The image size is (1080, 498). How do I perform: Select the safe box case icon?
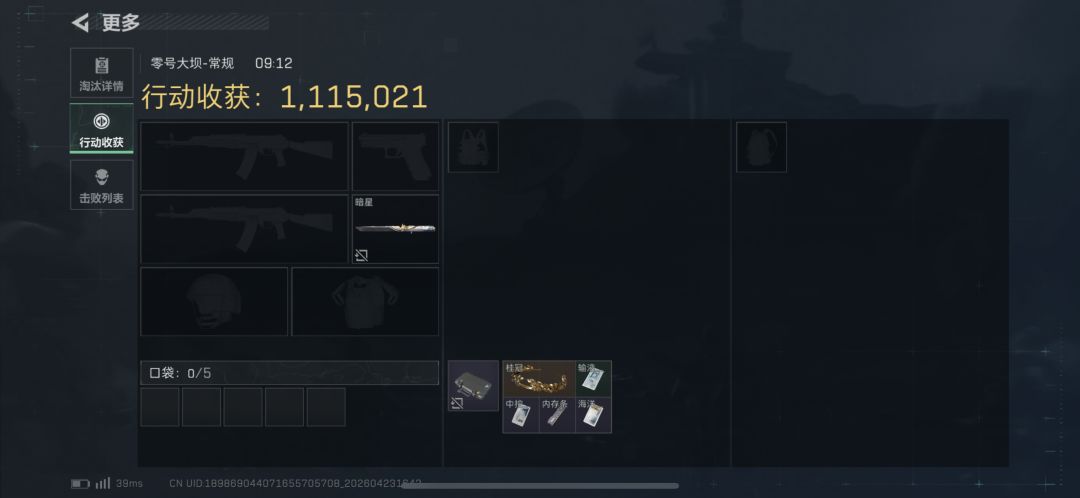pos(473,386)
